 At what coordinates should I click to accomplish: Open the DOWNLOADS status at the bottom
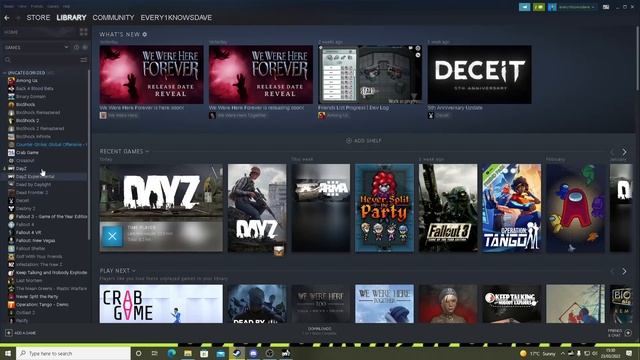click(320, 331)
